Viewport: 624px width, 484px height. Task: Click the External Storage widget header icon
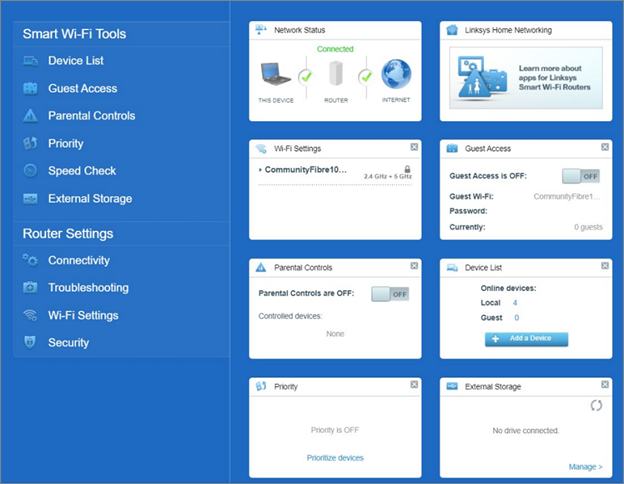coord(452,386)
